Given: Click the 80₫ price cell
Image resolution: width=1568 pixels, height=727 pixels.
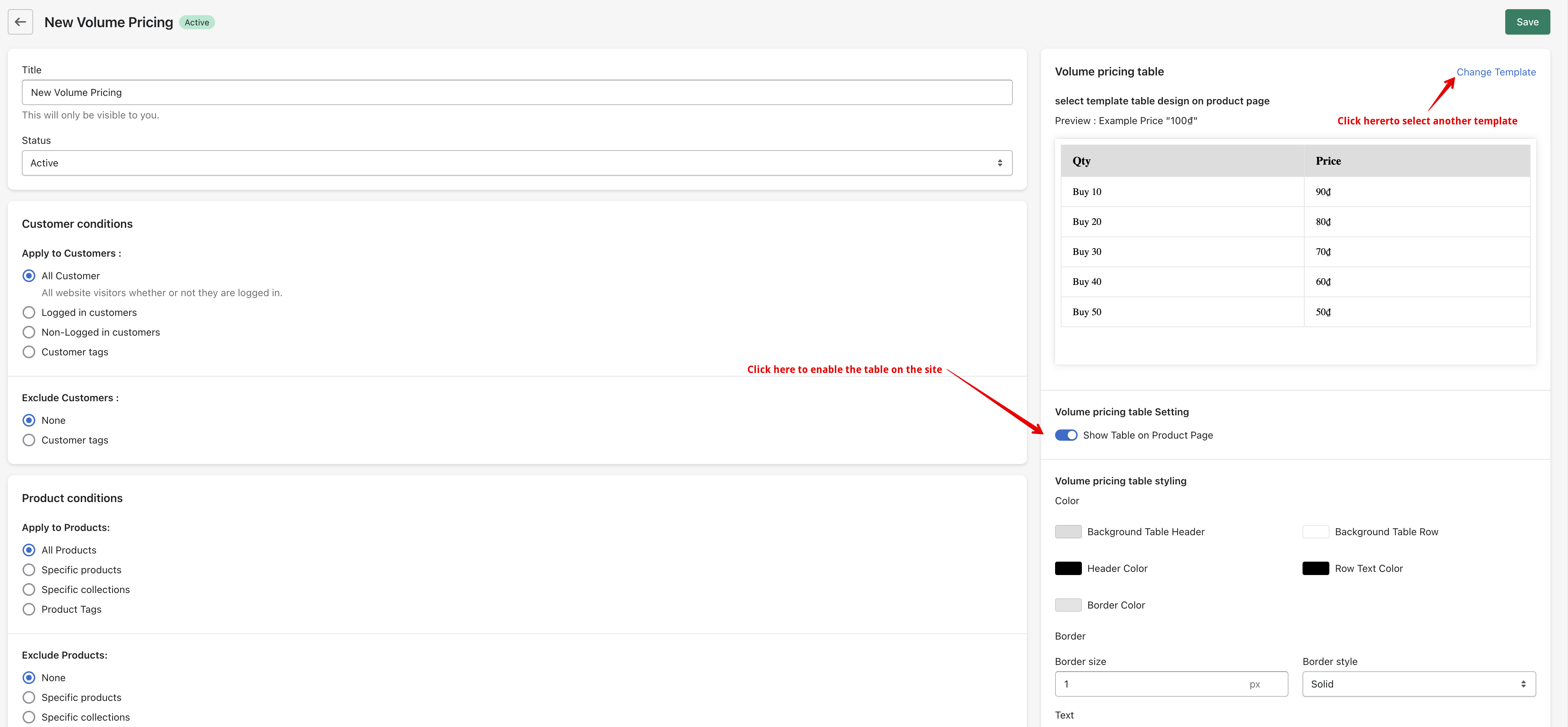Looking at the screenshot, I should coord(1417,222).
